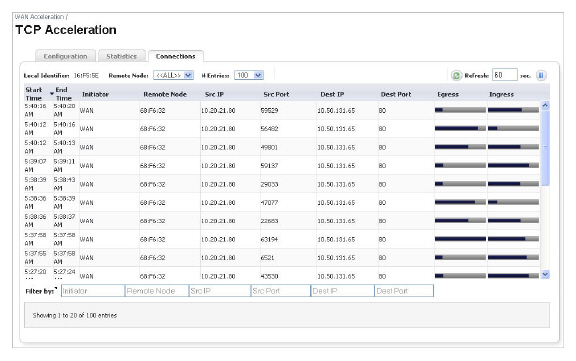Click the scrollbar down arrow in the table

coord(545,274)
